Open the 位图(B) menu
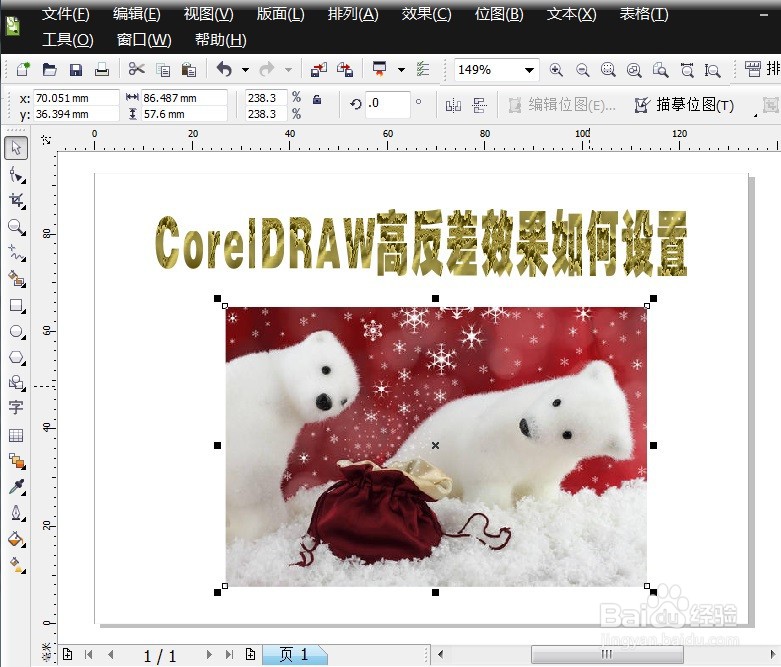This screenshot has width=781, height=667. 499,14
